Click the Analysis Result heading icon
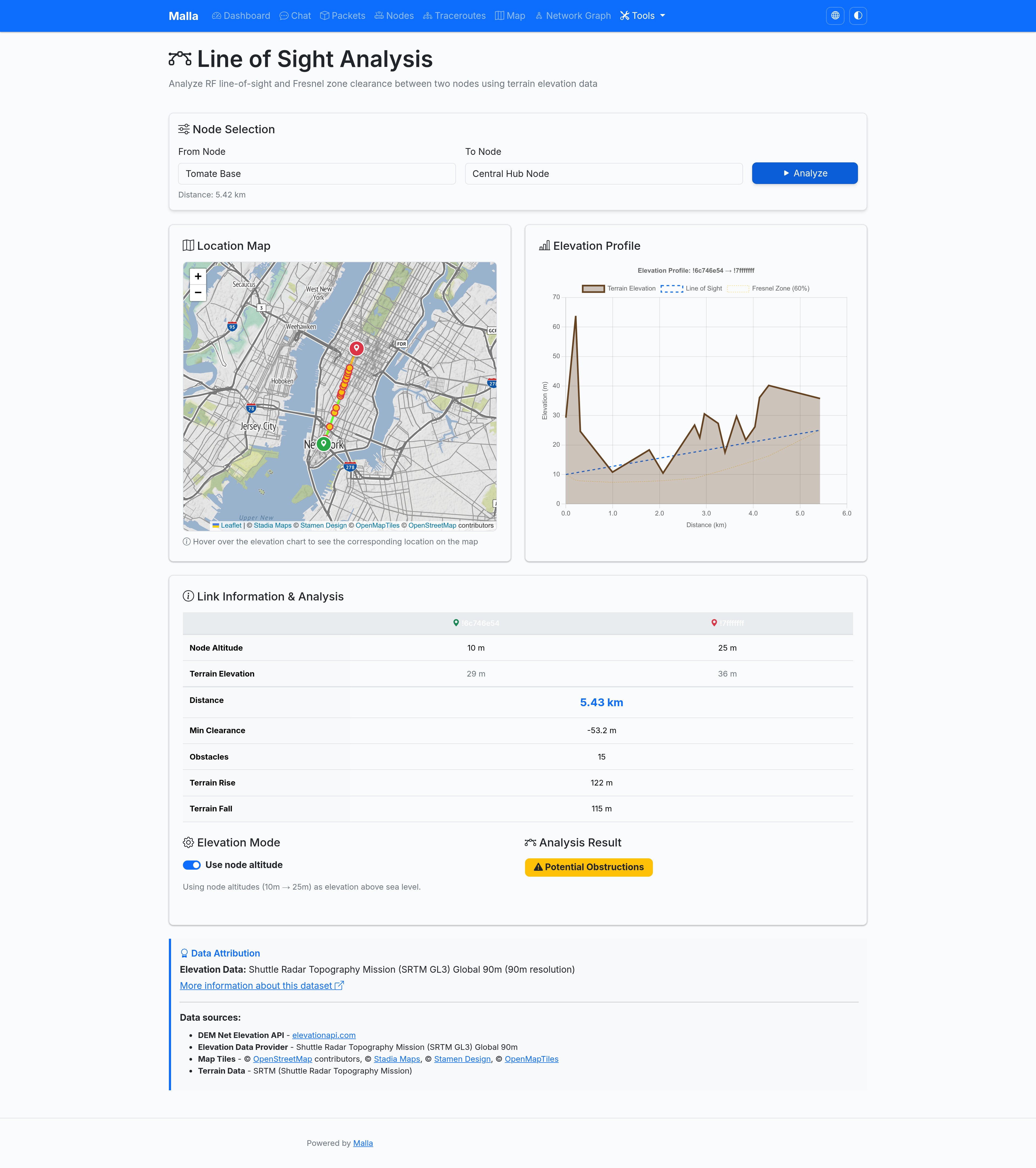This screenshot has width=1036, height=1168. click(530, 843)
